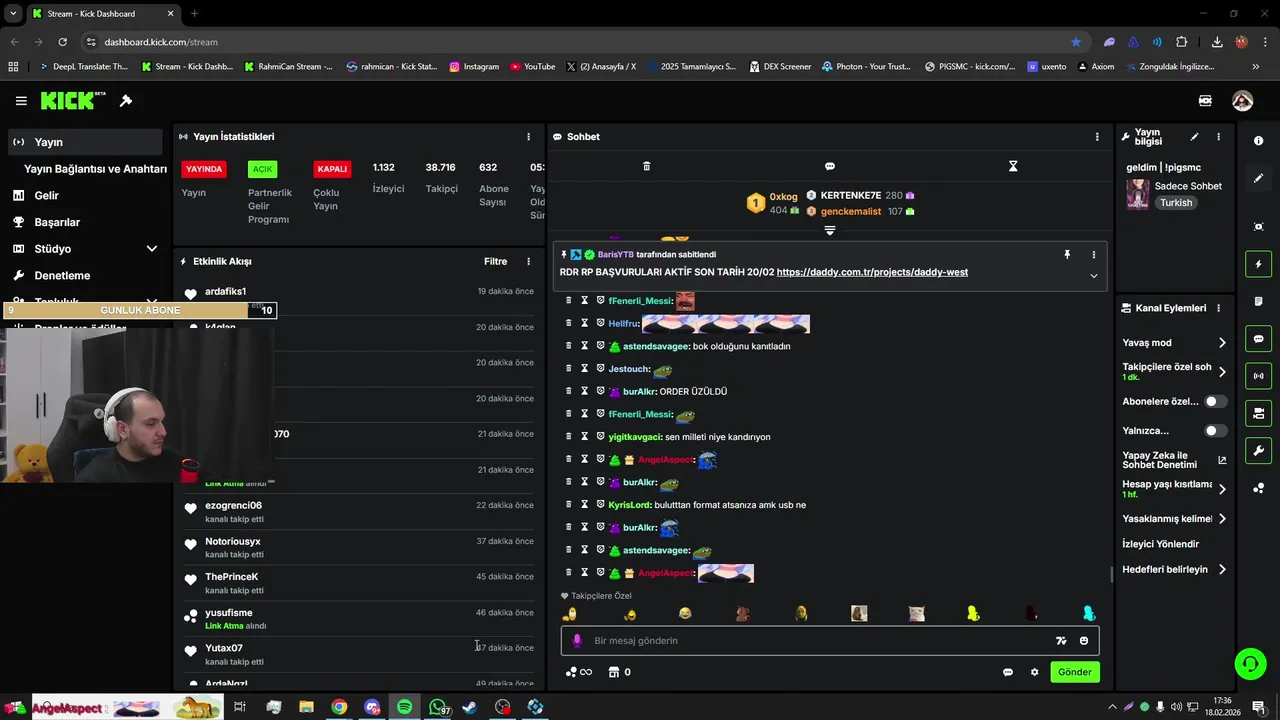Select Yayın in left sidebar
This screenshot has height=720, width=1280.
point(85,142)
